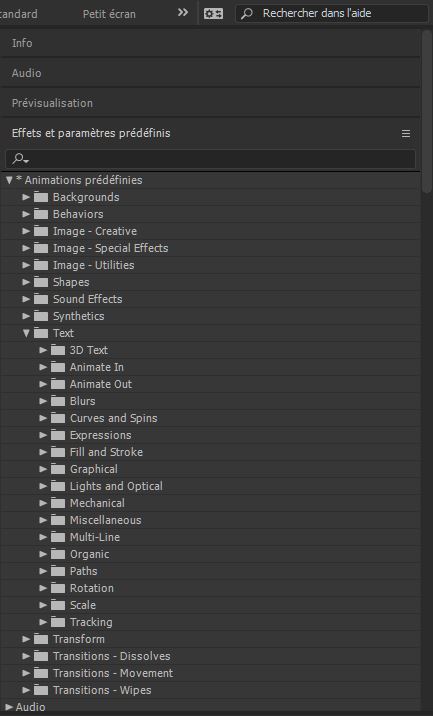433x716 pixels.
Task: Collapse the Animations prédéfinies category
Action: (x=9, y=180)
